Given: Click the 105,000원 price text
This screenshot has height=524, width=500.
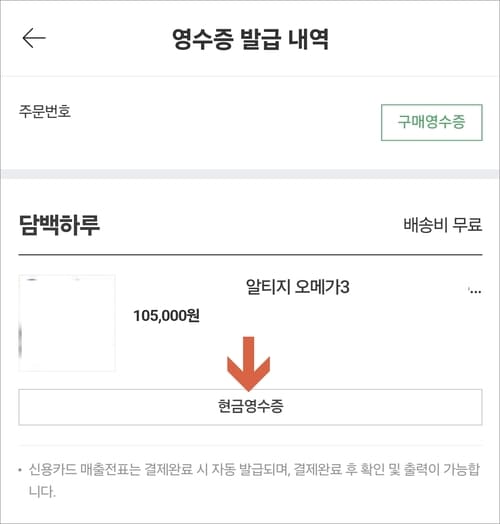Looking at the screenshot, I should [x=166, y=315].
